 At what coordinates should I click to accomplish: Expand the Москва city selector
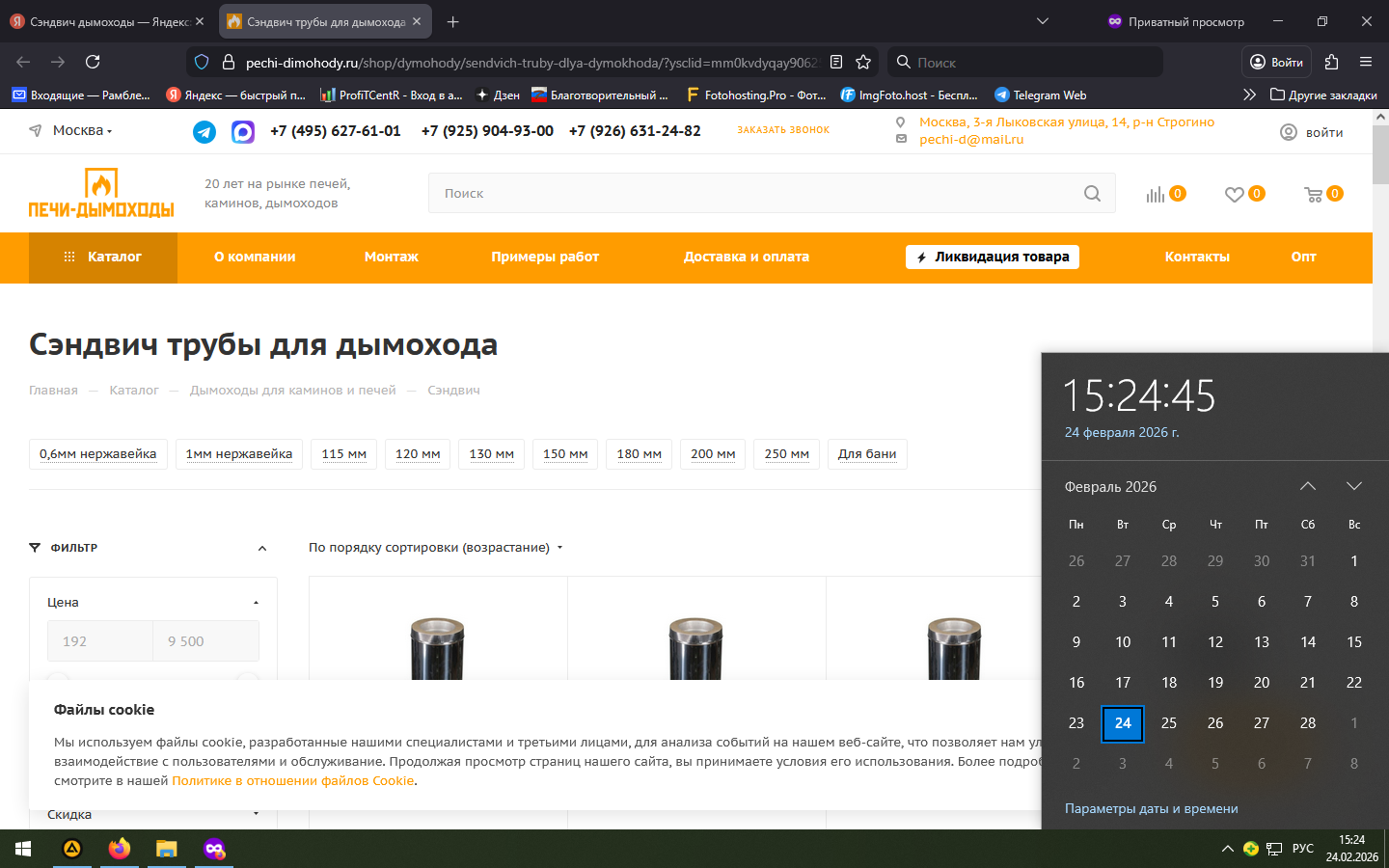[x=82, y=131]
